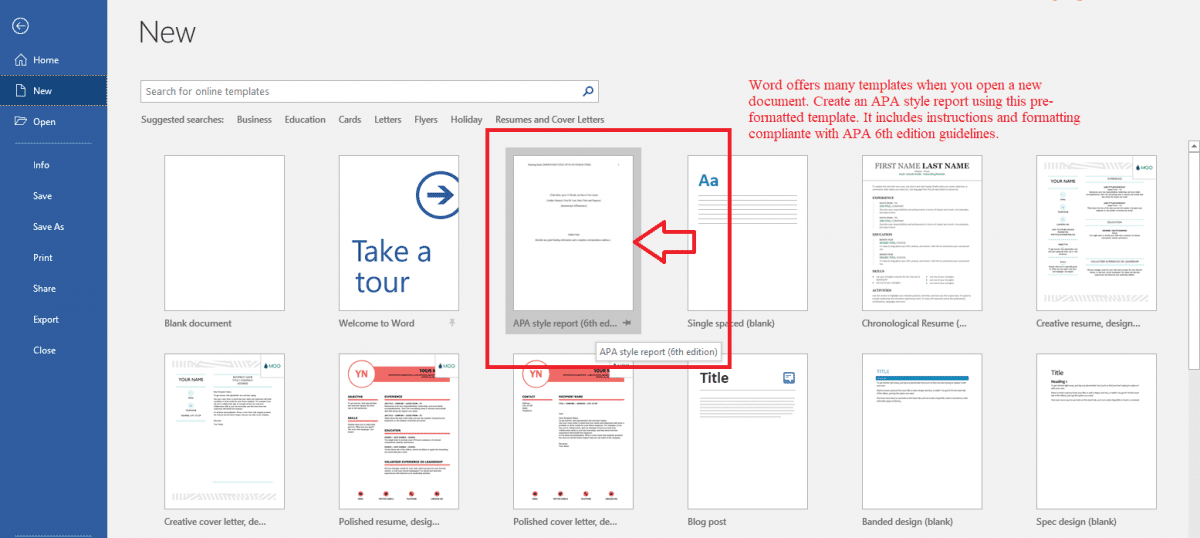Click the Blank document label text
This screenshot has height=538, width=1200.
(x=198, y=323)
